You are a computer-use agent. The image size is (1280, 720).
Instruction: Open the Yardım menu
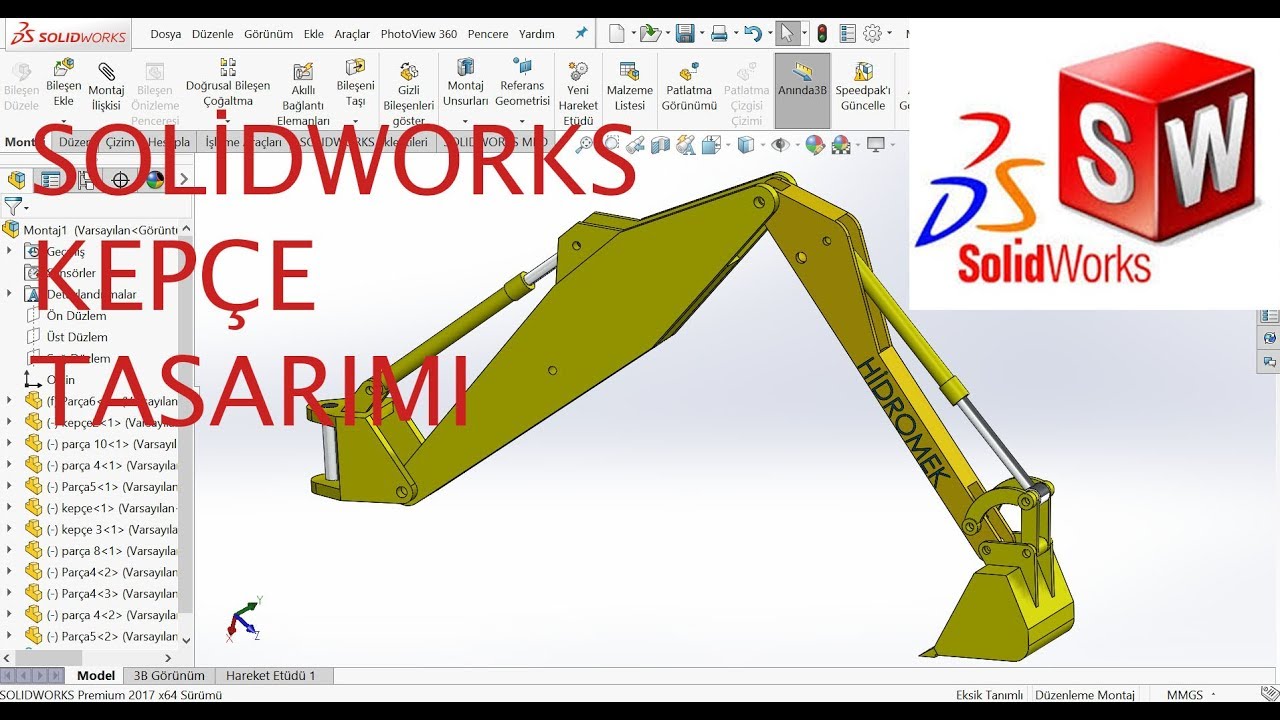pos(537,34)
